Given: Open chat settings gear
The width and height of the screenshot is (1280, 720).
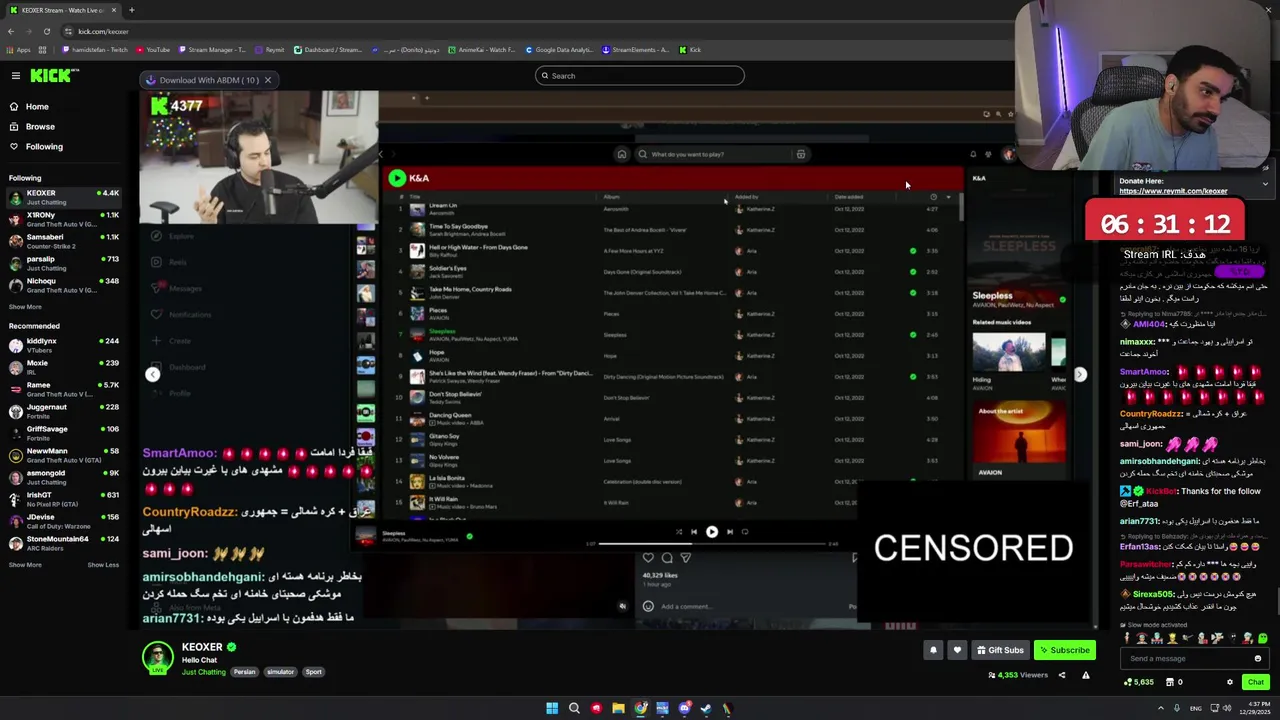Looking at the screenshot, I should click(1230, 682).
